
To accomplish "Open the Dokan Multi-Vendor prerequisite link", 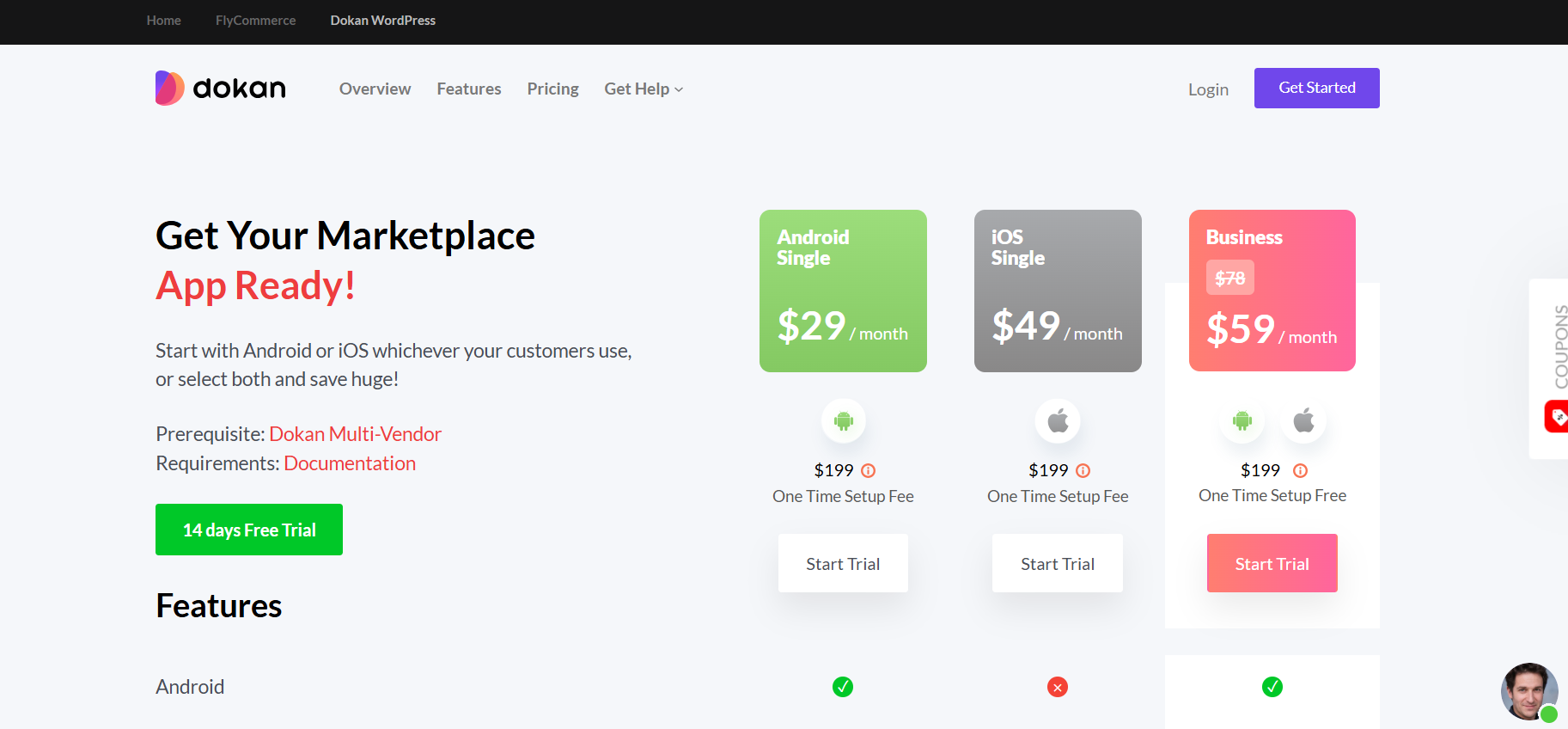I will [x=355, y=434].
